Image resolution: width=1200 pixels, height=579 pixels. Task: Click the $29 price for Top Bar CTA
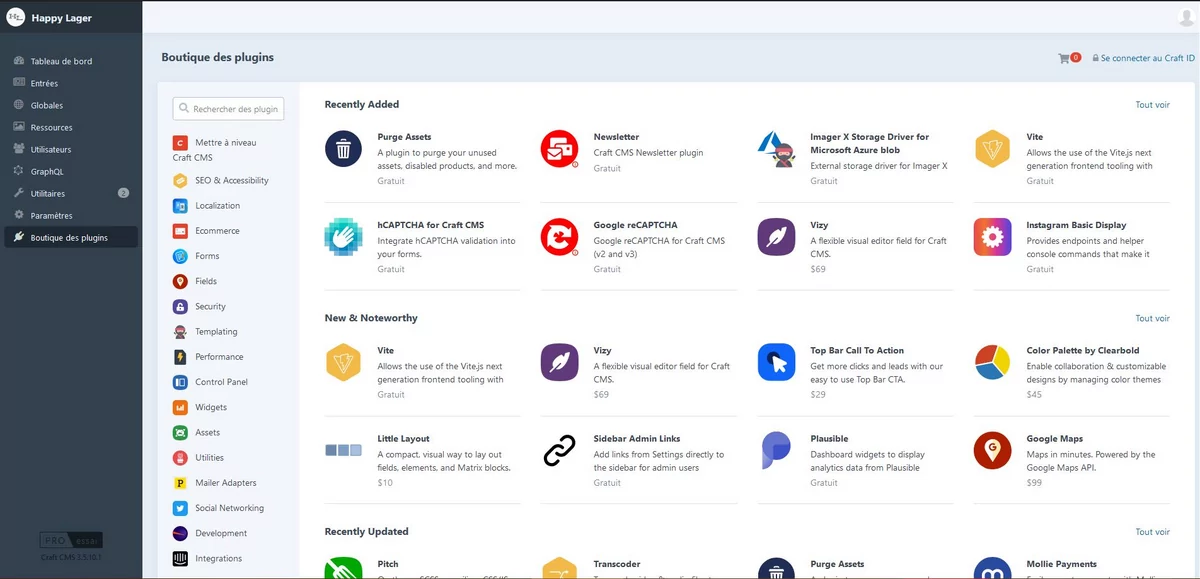(818, 395)
